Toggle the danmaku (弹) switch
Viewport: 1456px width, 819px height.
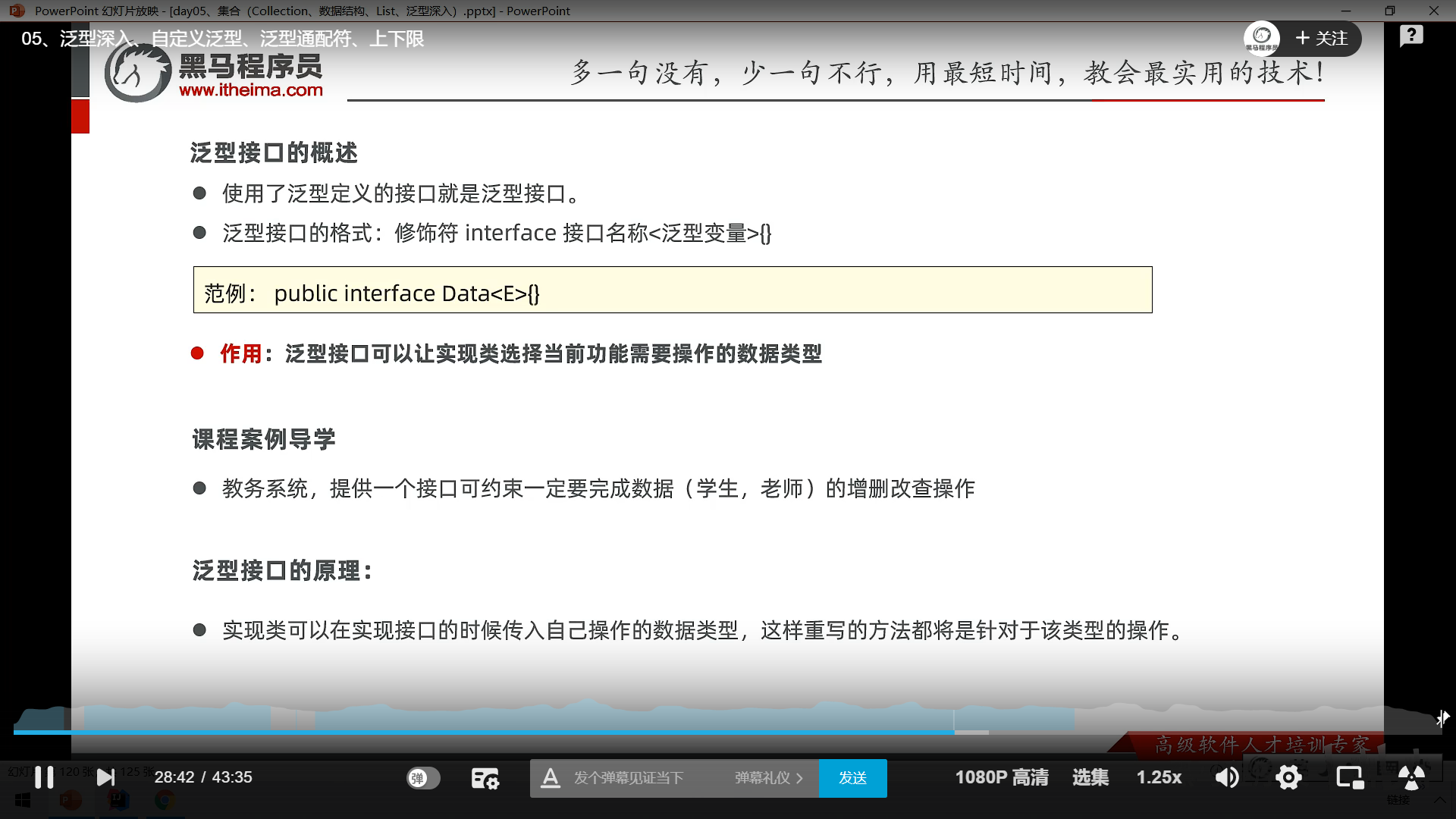pyautogui.click(x=423, y=778)
